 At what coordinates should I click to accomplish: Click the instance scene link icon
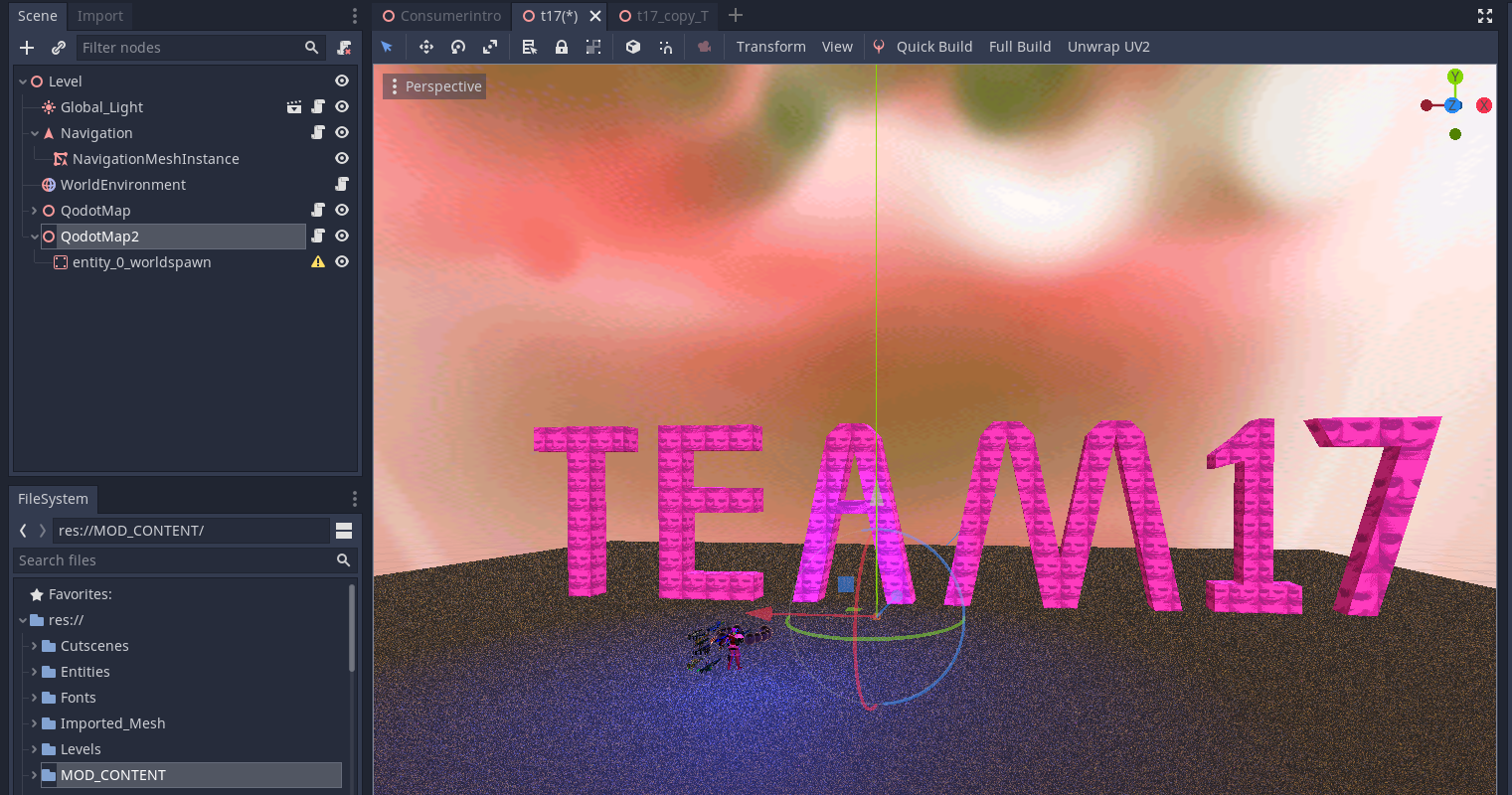[59, 48]
